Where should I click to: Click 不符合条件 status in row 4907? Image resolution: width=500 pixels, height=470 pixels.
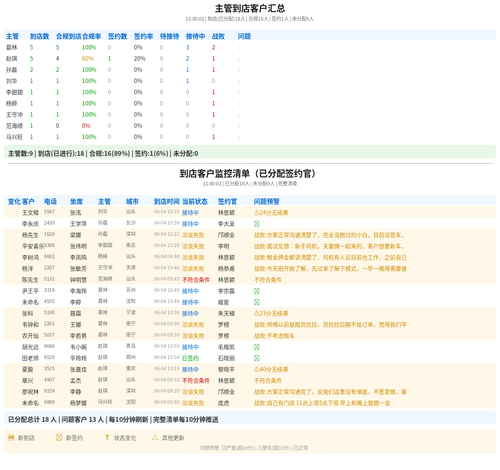pos(196,380)
